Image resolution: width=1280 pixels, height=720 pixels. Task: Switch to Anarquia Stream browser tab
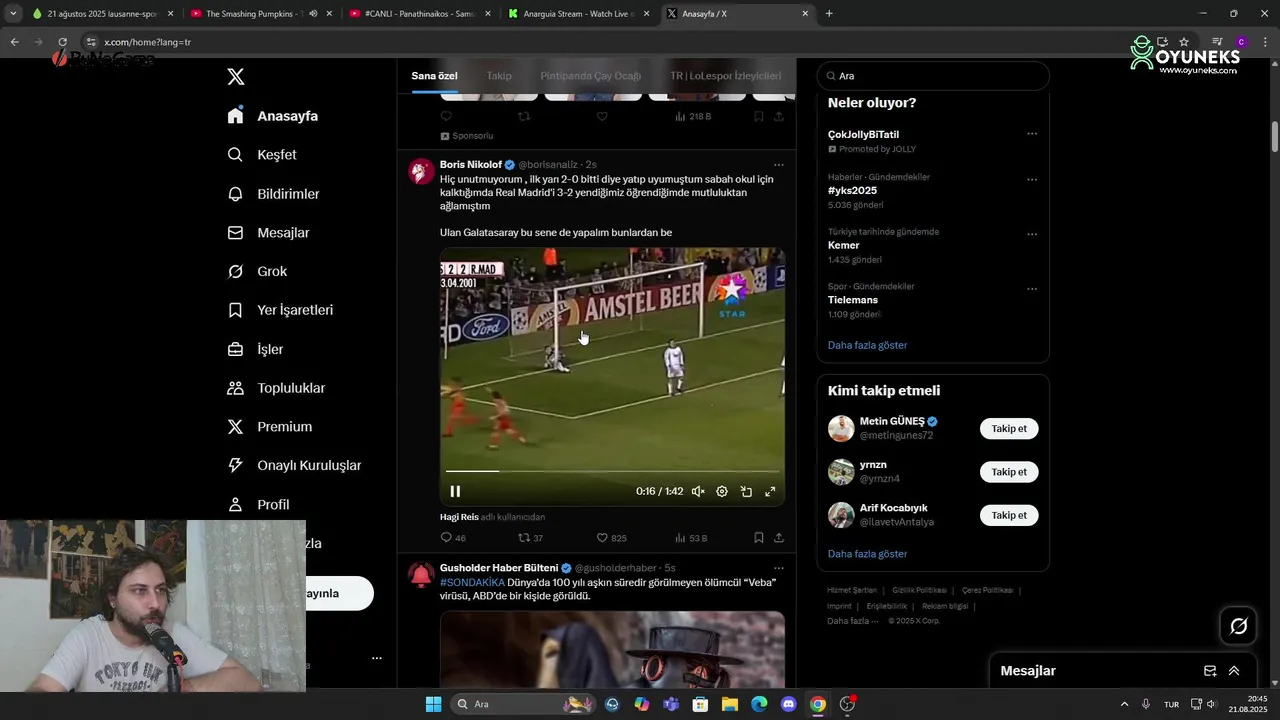pyautogui.click(x=578, y=14)
